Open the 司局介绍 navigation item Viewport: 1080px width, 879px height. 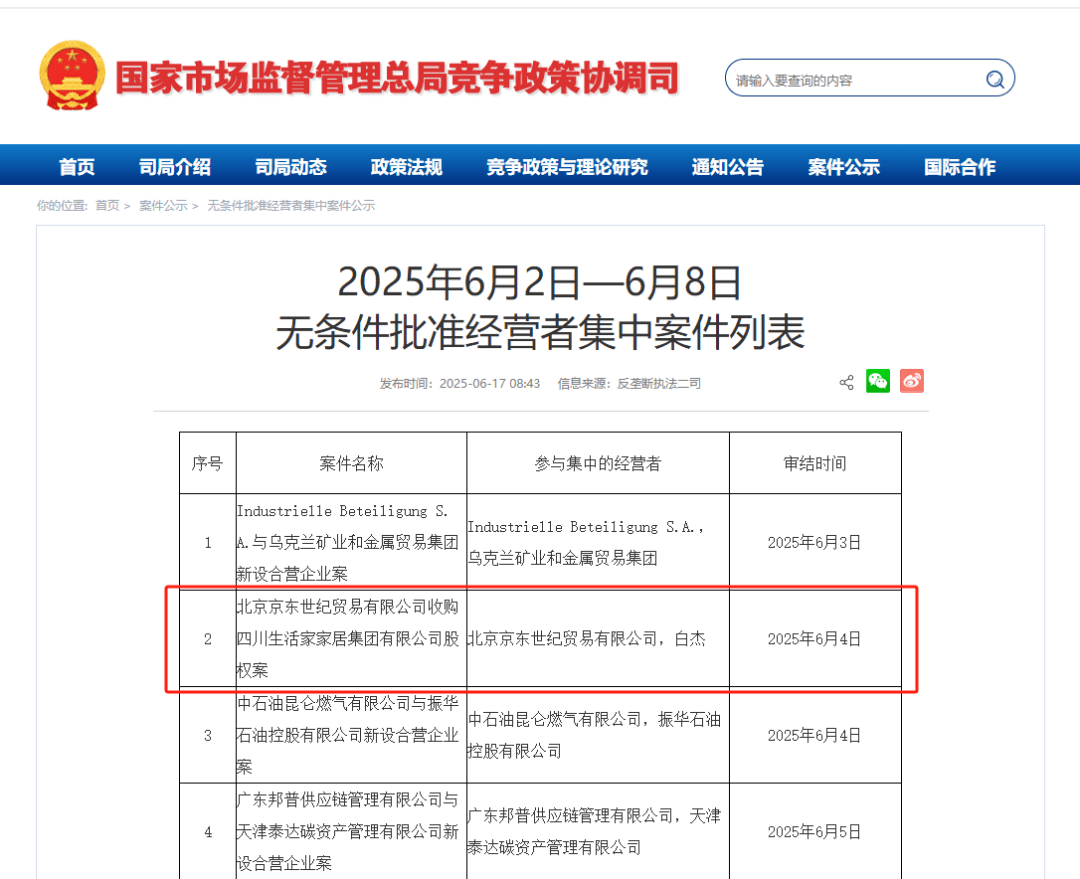point(175,167)
